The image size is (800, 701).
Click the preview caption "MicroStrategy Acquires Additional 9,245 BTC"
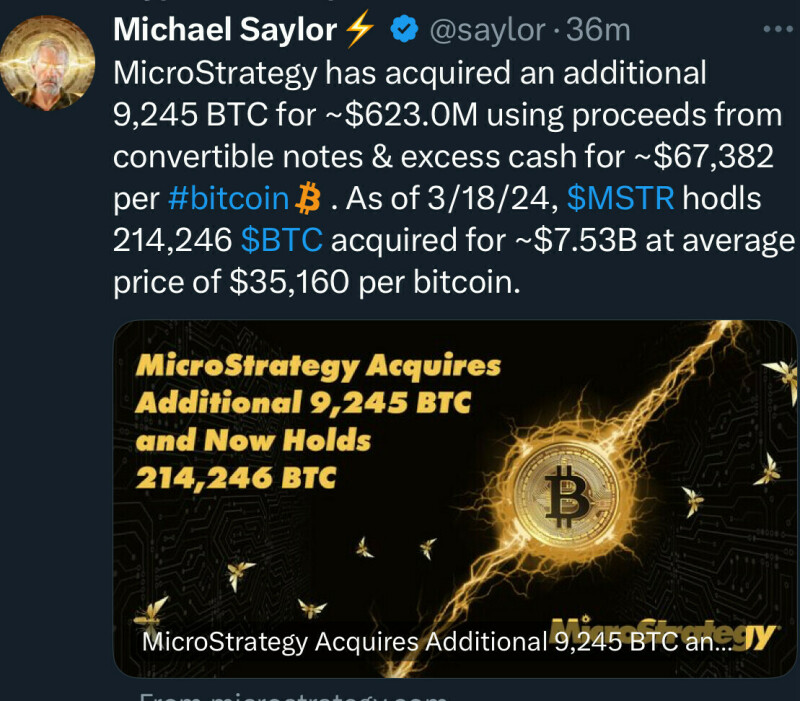pyautogui.click(x=436, y=641)
